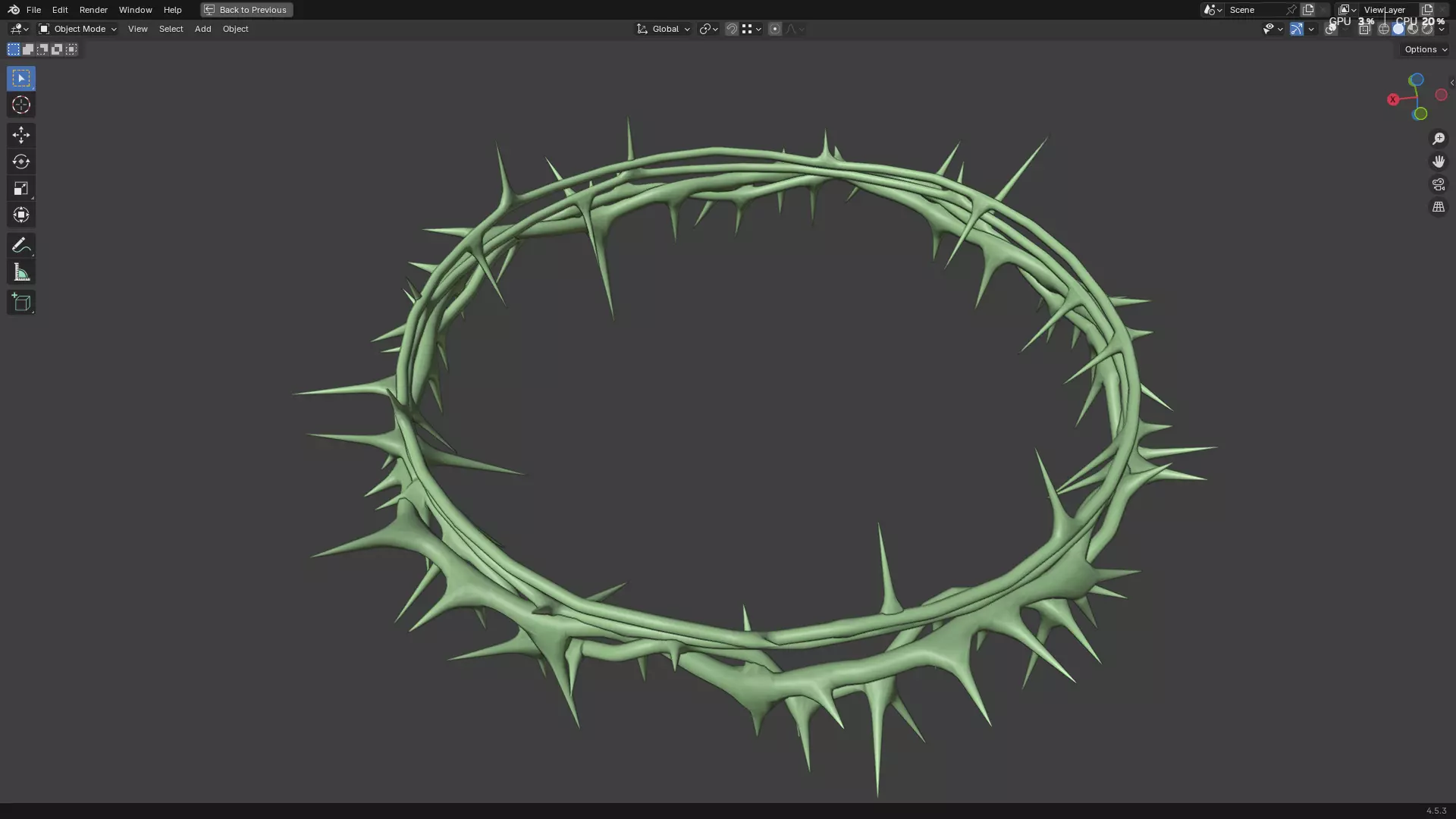Click the Pan view hand icon
The image size is (1456, 819).
(1438, 162)
